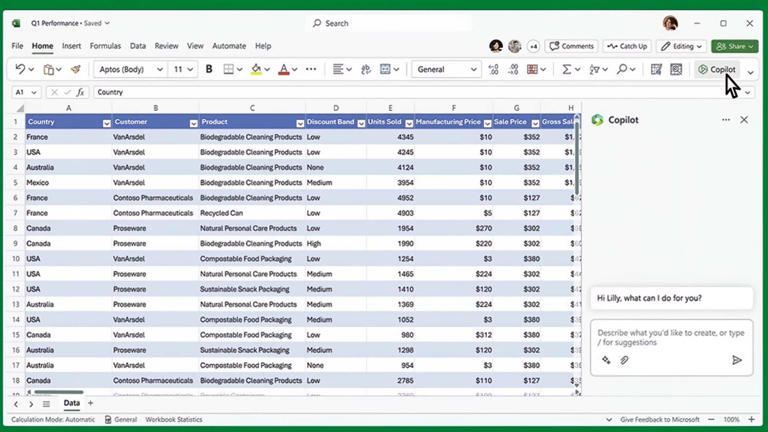Image resolution: width=768 pixels, height=432 pixels.
Task: Click the fill color bucket icon
Action: (256, 70)
